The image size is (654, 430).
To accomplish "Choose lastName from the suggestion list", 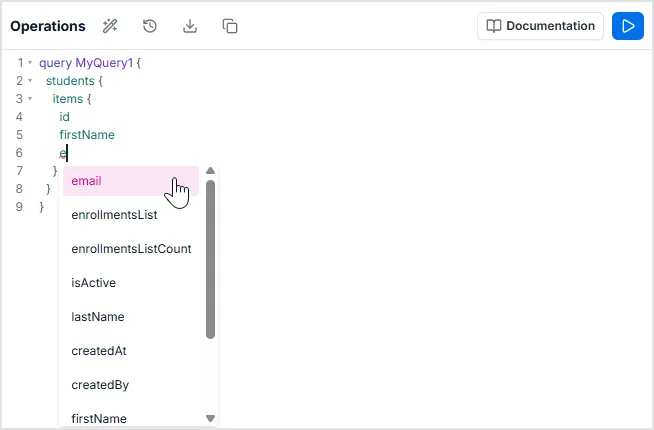I will tap(98, 317).
